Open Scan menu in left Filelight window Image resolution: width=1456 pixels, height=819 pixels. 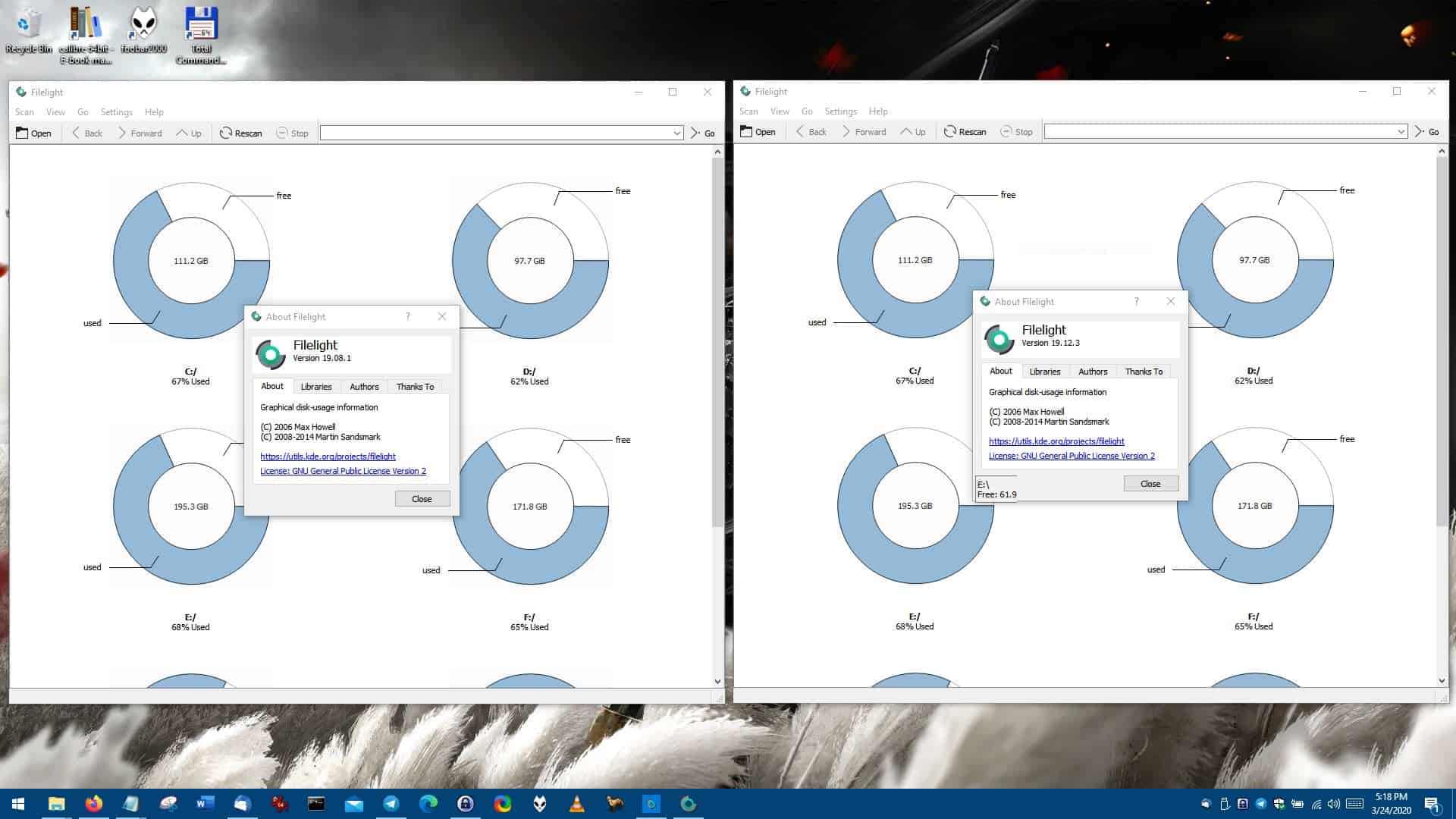[24, 112]
